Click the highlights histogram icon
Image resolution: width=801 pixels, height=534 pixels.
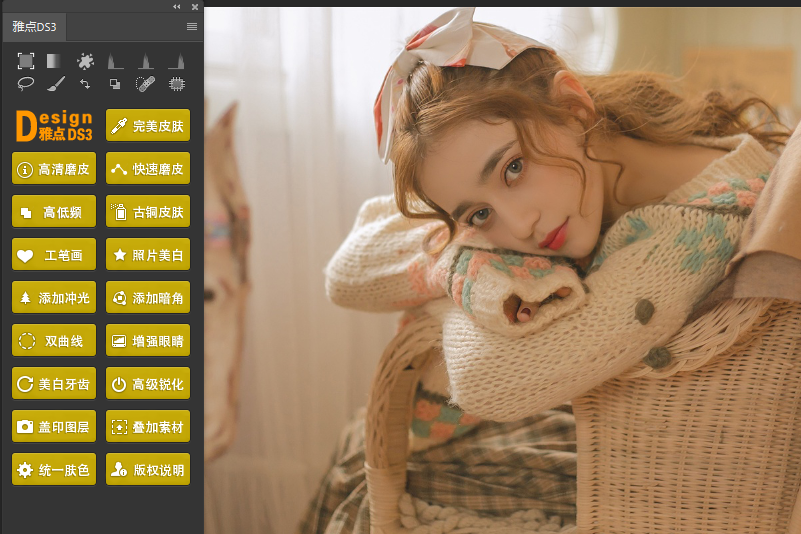(x=176, y=61)
